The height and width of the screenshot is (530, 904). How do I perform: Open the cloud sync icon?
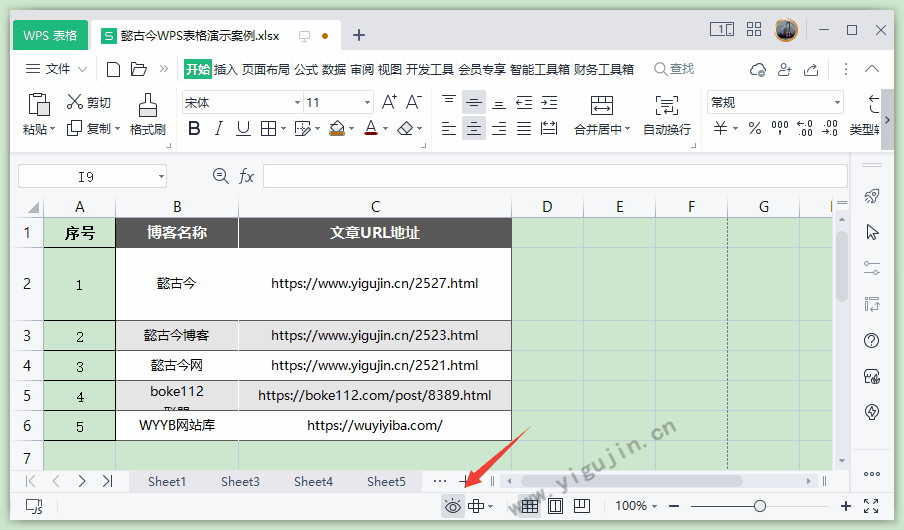pos(758,70)
